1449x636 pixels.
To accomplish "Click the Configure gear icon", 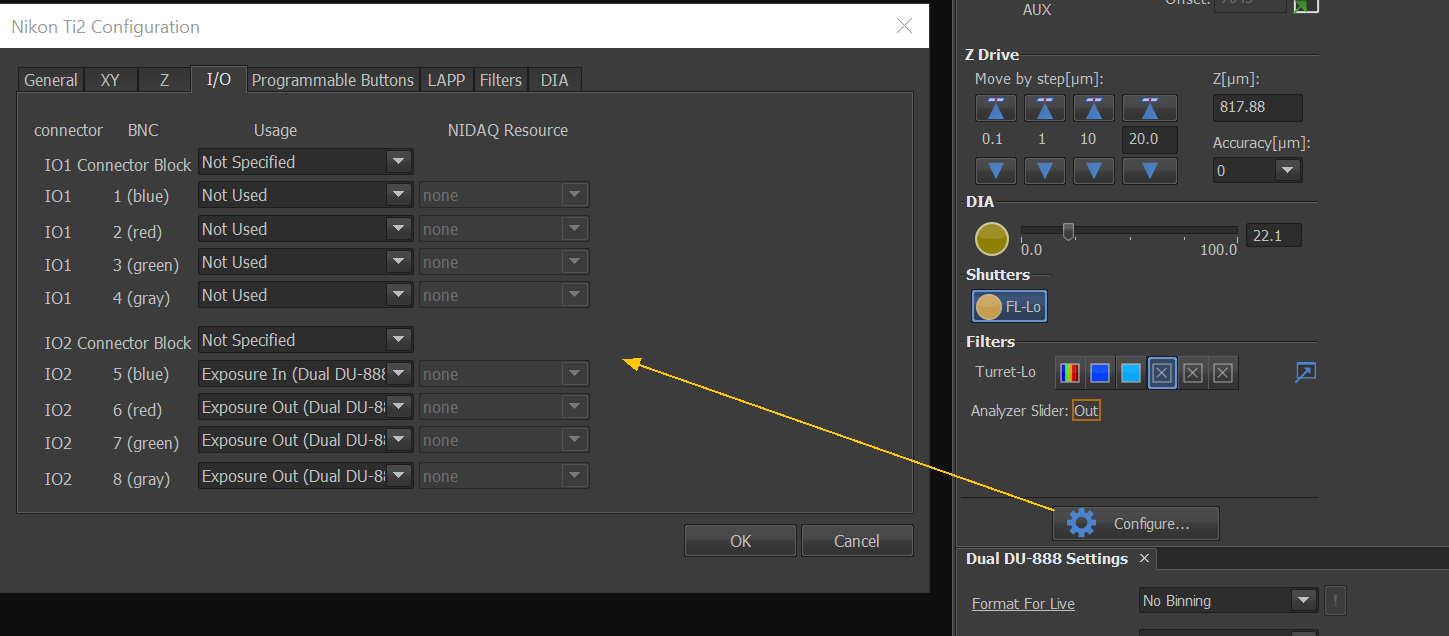I will pyautogui.click(x=1081, y=523).
